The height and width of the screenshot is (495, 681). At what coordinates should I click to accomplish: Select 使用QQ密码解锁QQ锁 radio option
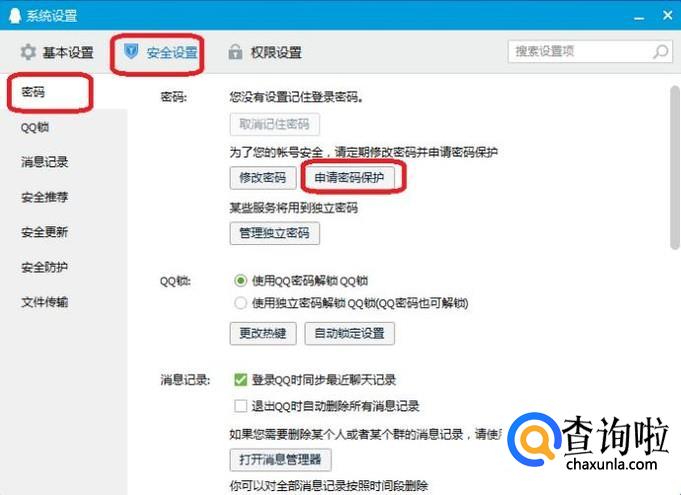(x=240, y=280)
